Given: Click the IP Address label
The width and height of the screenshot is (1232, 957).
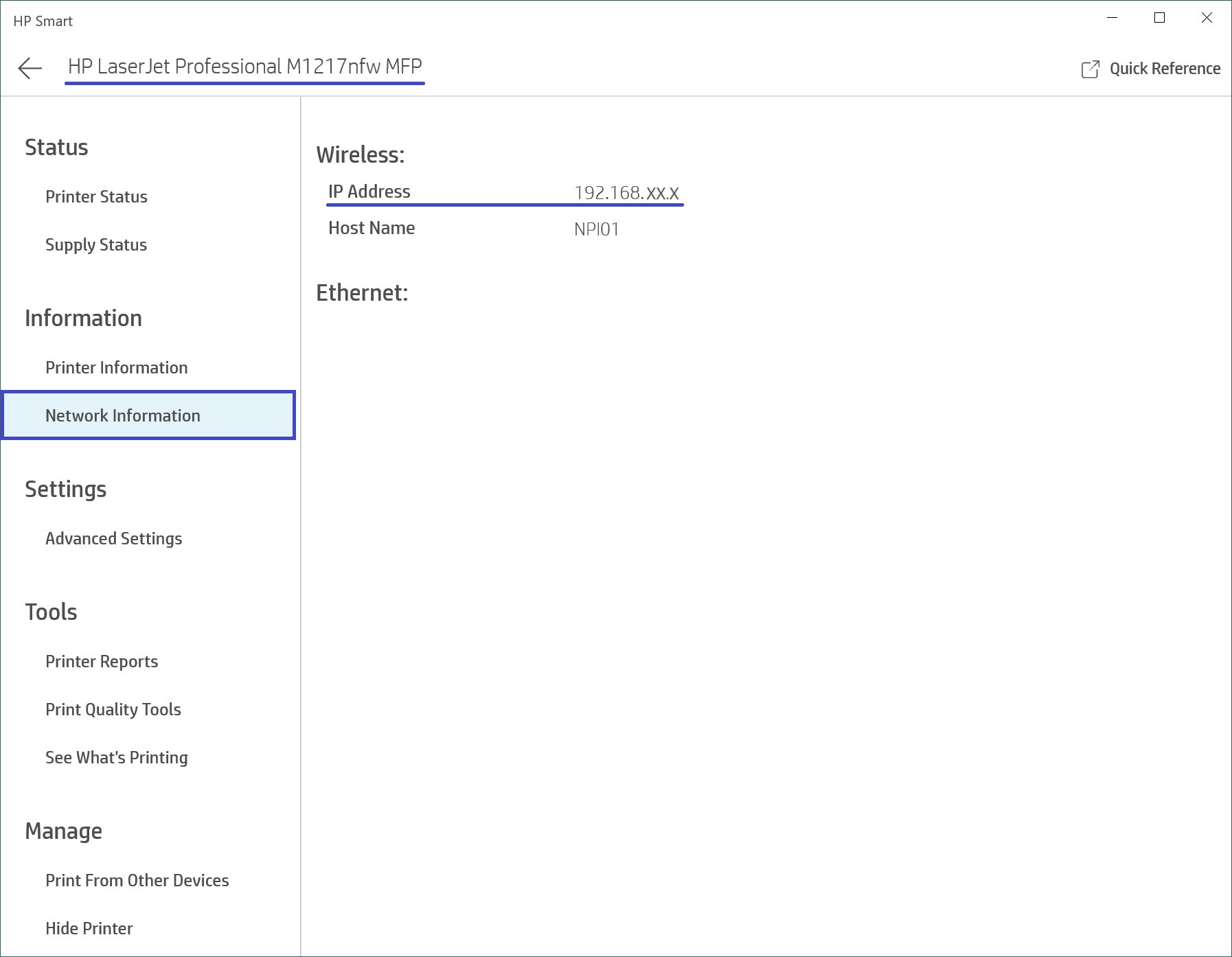Looking at the screenshot, I should (369, 192).
